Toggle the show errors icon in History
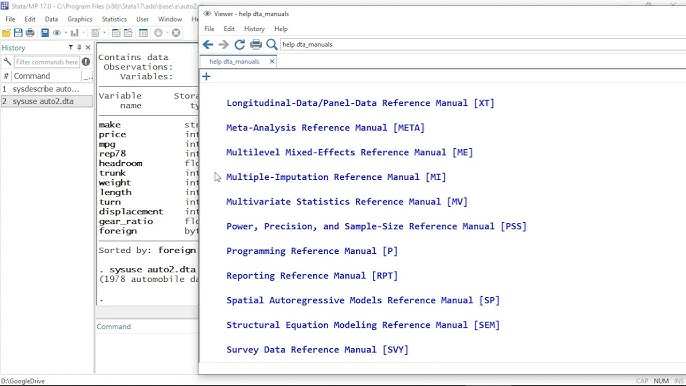The height and width of the screenshot is (386, 686). (x=86, y=62)
